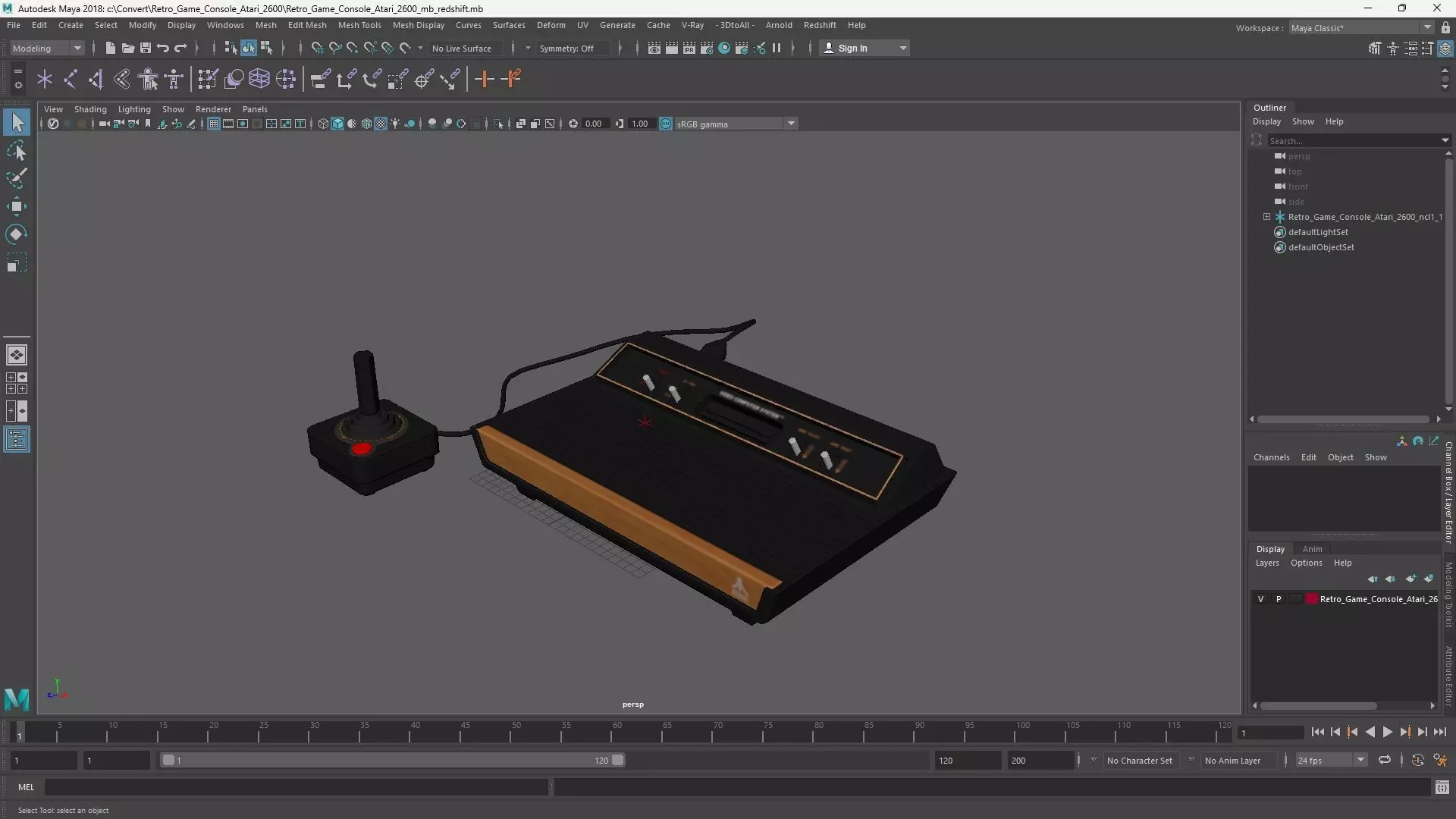Activate the Lasso select tool

coord(17,150)
